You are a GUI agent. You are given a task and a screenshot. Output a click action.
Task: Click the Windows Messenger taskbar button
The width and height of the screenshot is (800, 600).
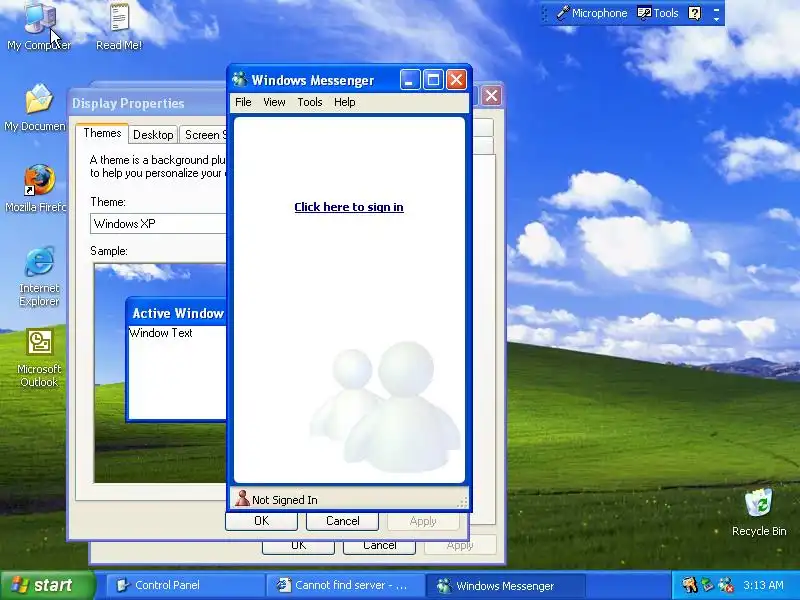[506, 586]
